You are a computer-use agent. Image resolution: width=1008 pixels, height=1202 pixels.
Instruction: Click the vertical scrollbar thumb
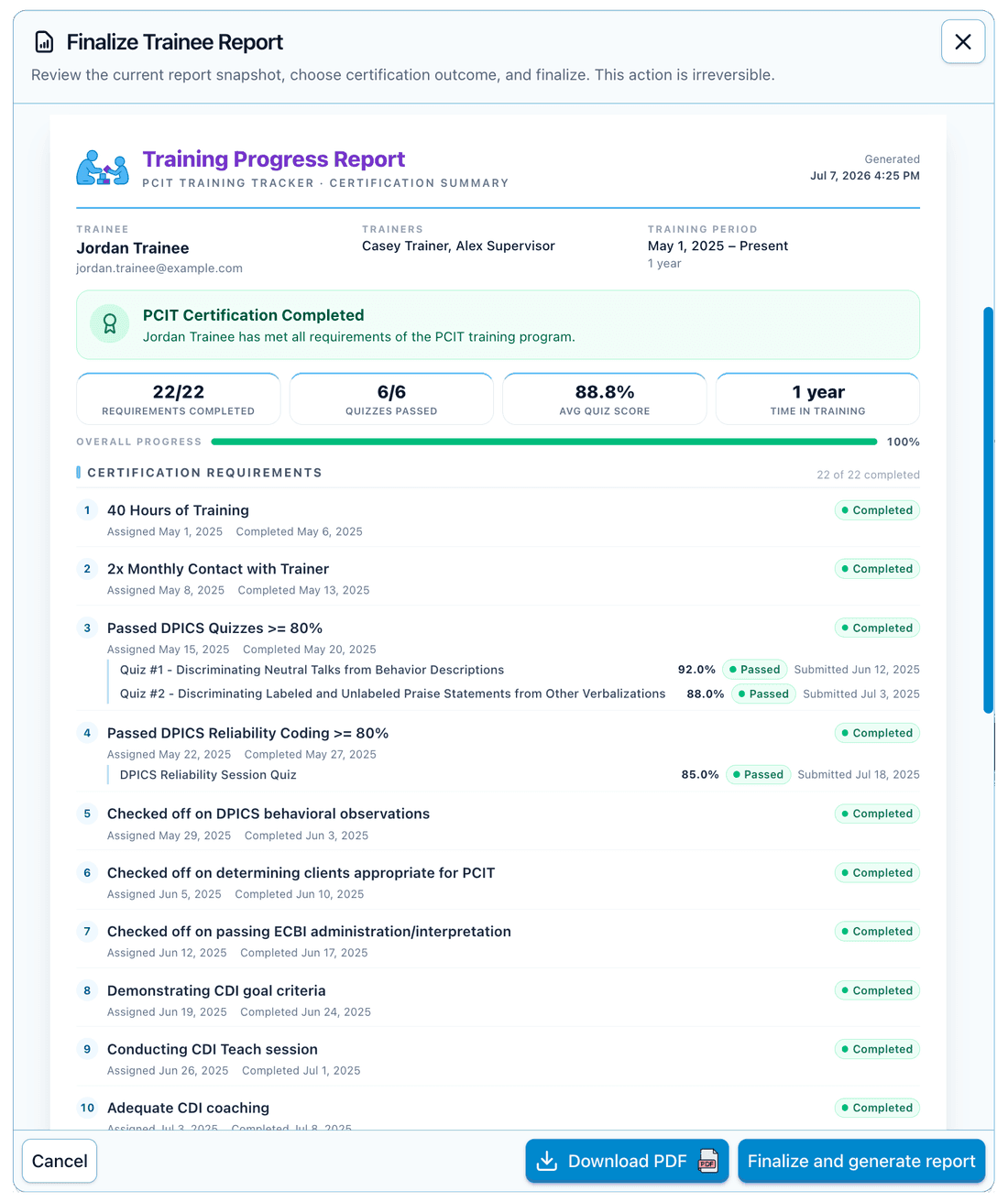tap(988, 509)
